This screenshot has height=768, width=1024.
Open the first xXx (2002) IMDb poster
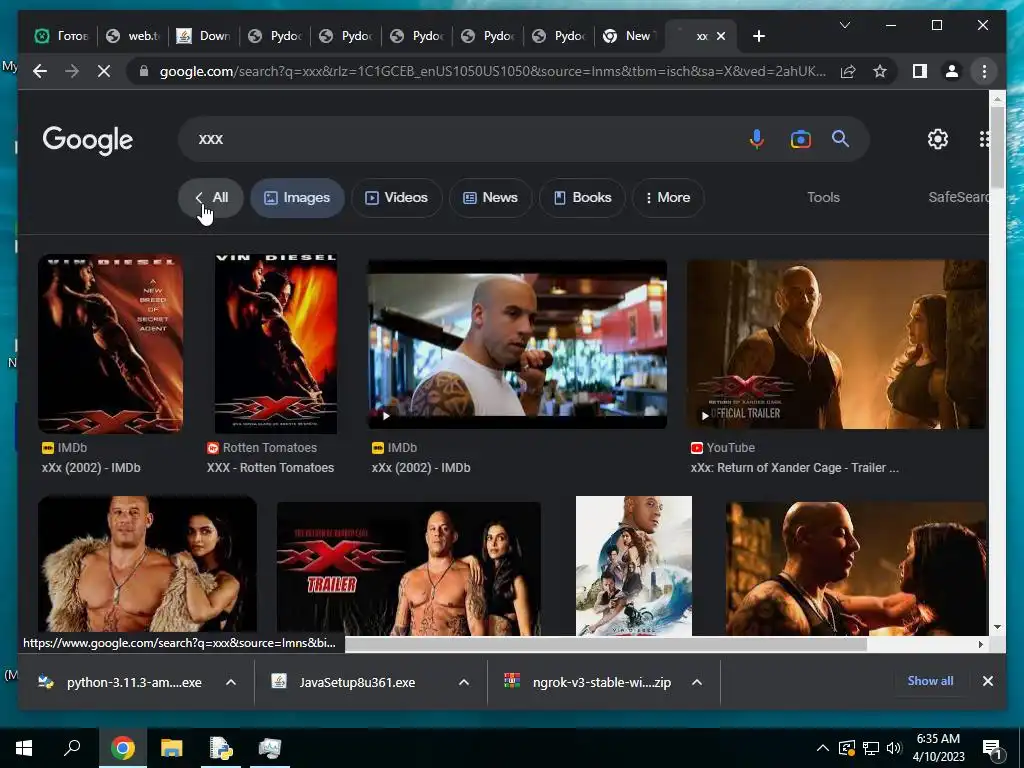tap(110, 344)
